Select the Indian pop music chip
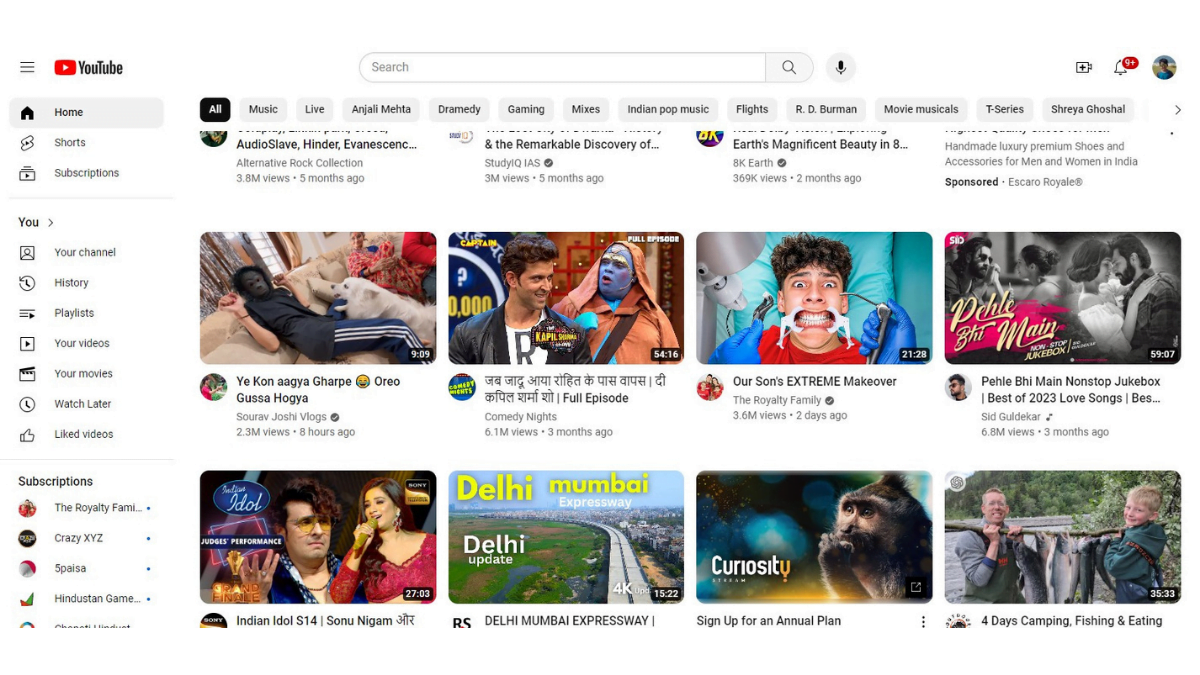 [x=668, y=110]
